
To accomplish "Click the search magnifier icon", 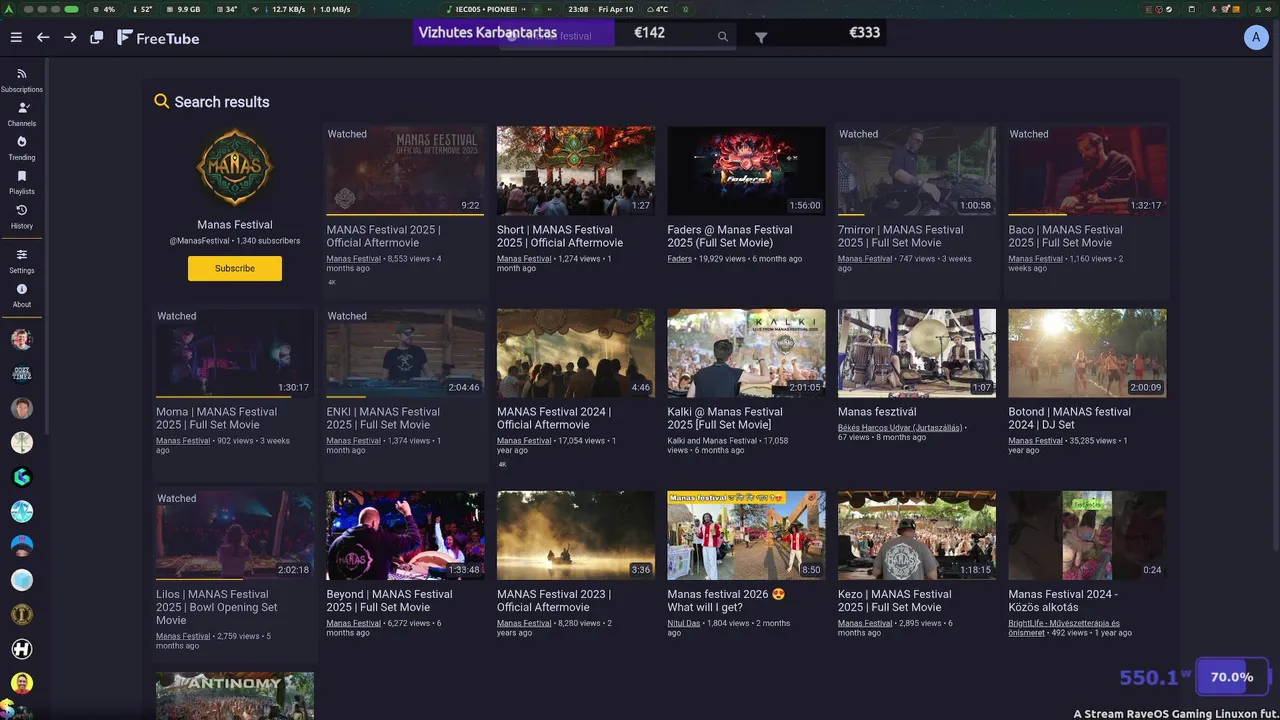I will click(723, 36).
